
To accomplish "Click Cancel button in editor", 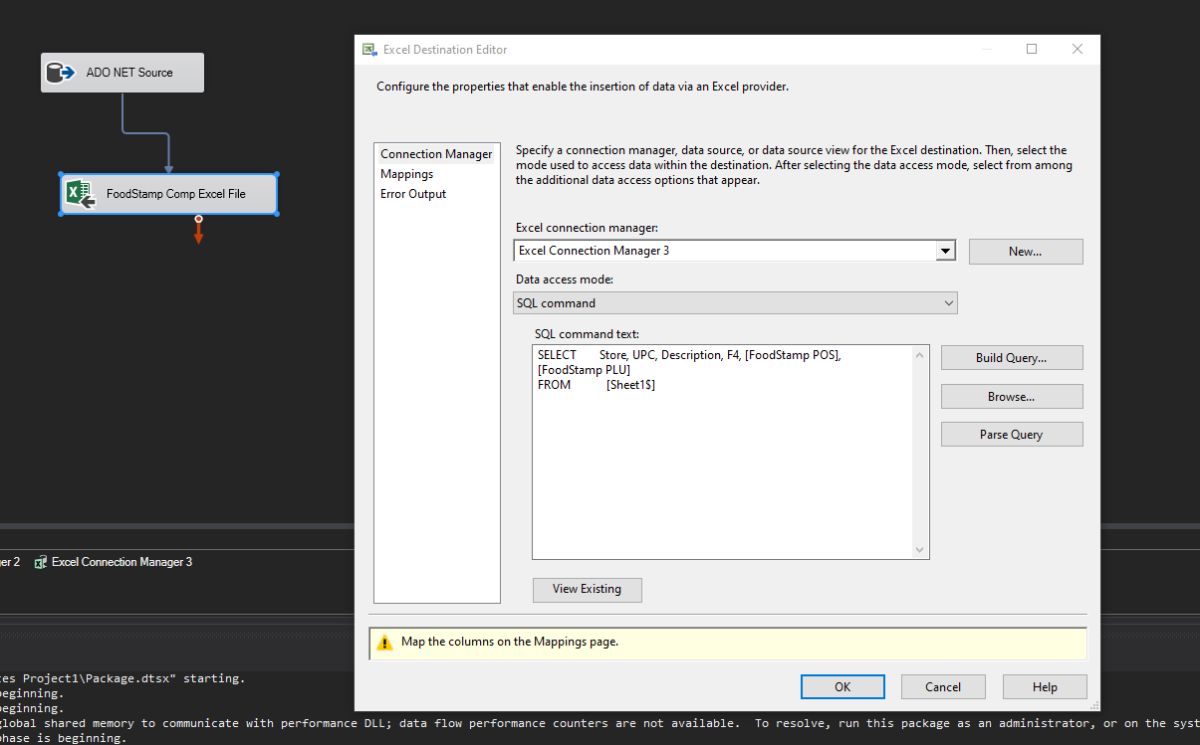I will [943, 687].
